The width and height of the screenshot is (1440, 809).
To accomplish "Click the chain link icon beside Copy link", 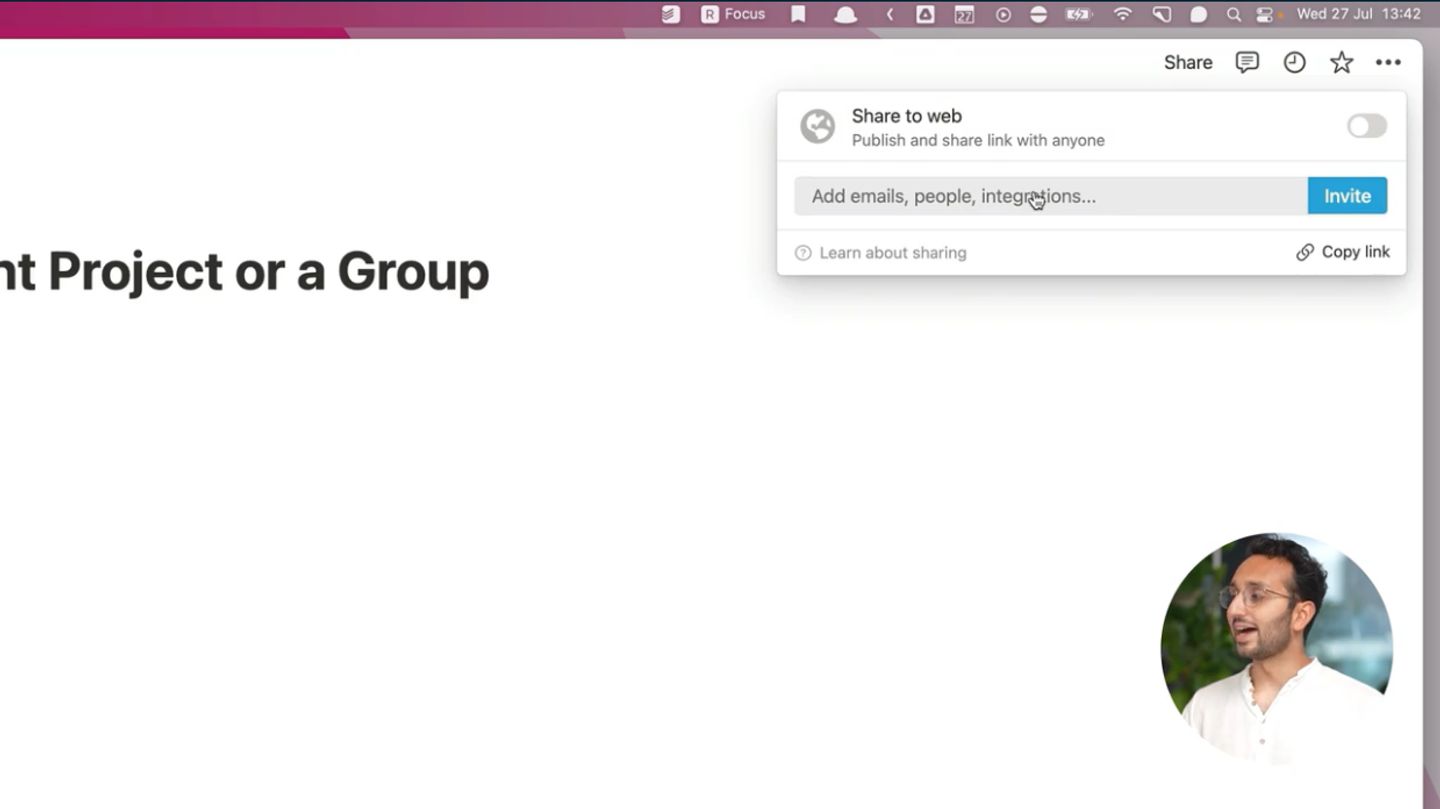I will pyautogui.click(x=1305, y=252).
